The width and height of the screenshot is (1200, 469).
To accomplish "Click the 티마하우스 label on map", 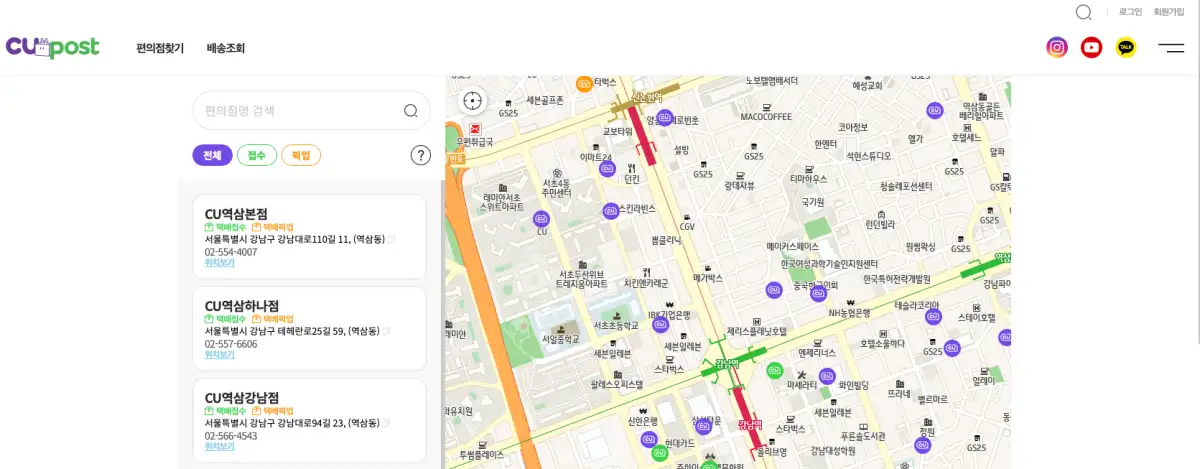I will point(808,179).
